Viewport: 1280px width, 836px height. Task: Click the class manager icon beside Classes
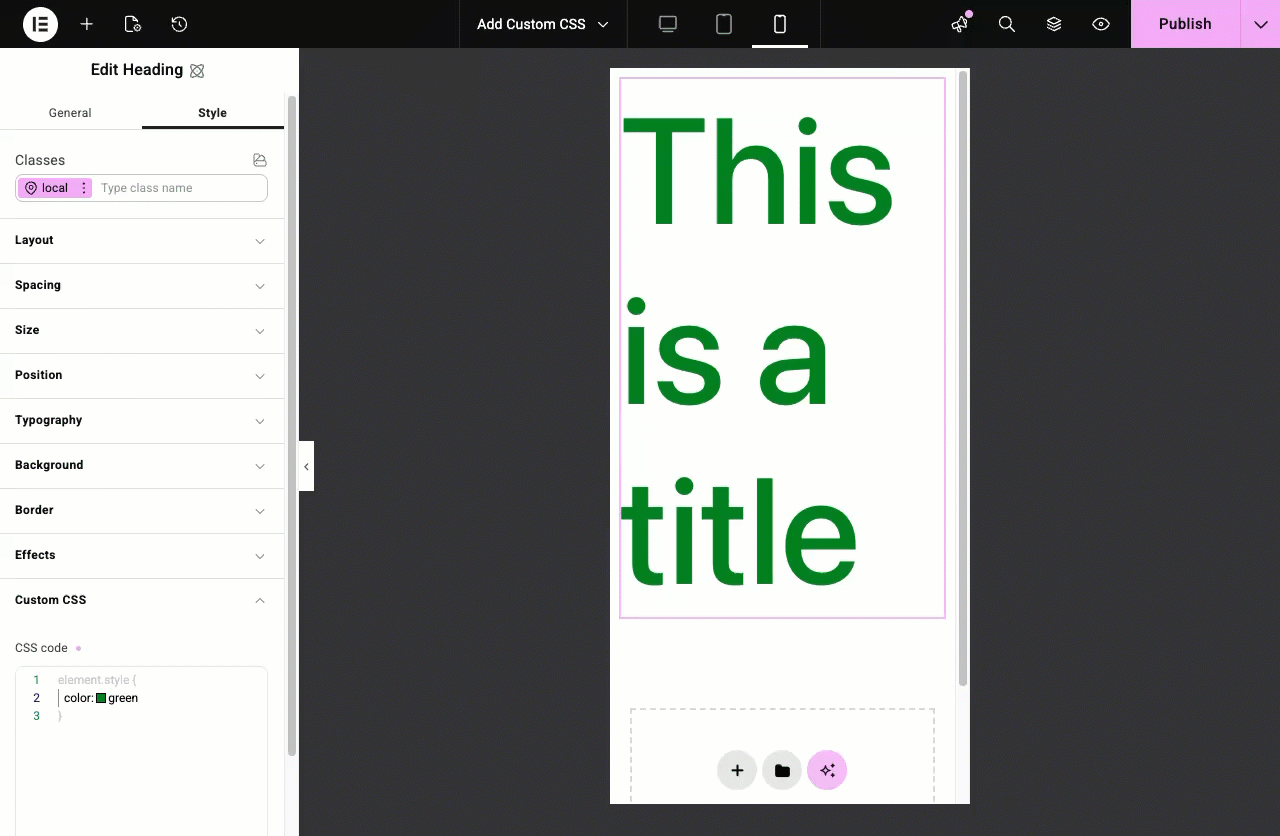click(260, 160)
